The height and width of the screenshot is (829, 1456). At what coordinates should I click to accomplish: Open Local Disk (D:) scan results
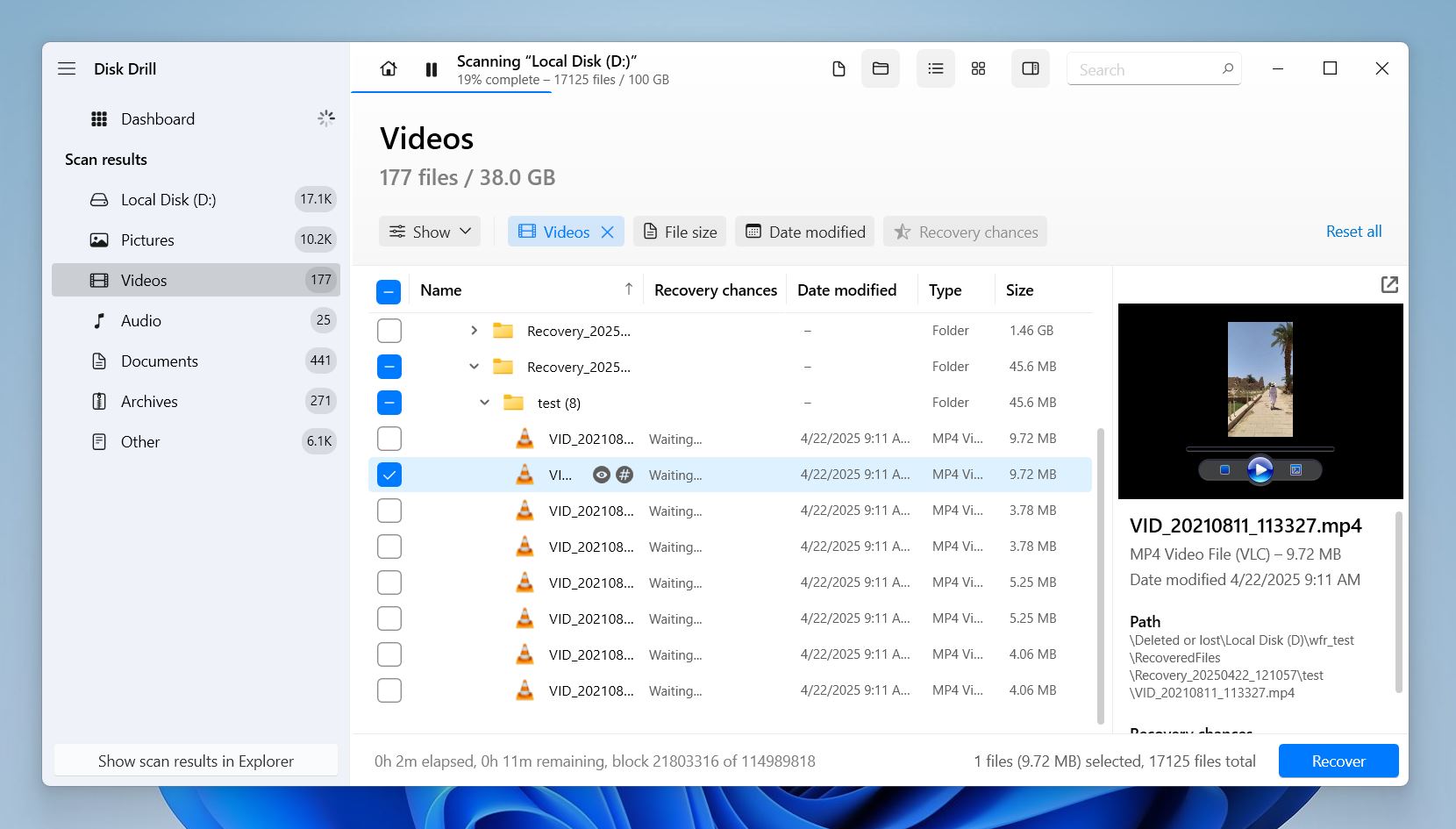196,199
